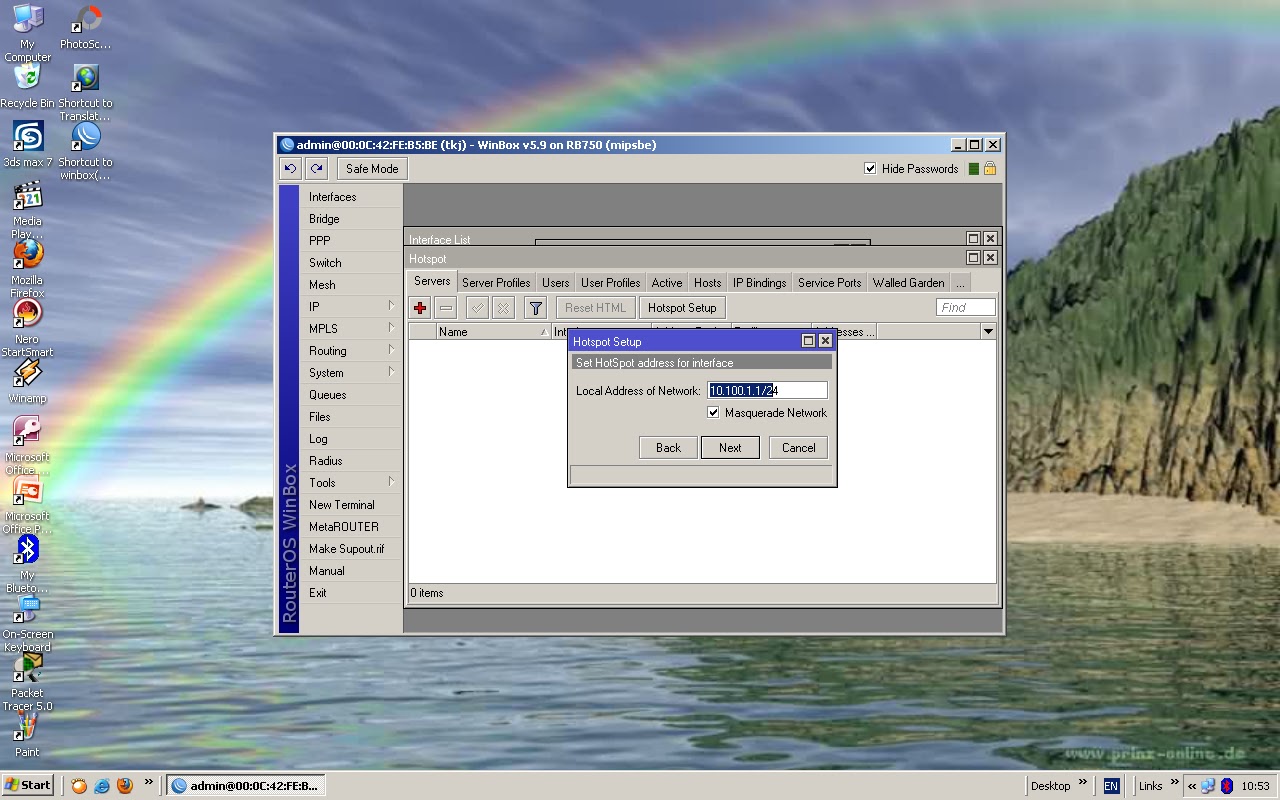Switch to the Hosts tab
The height and width of the screenshot is (800, 1280).
[x=707, y=283]
